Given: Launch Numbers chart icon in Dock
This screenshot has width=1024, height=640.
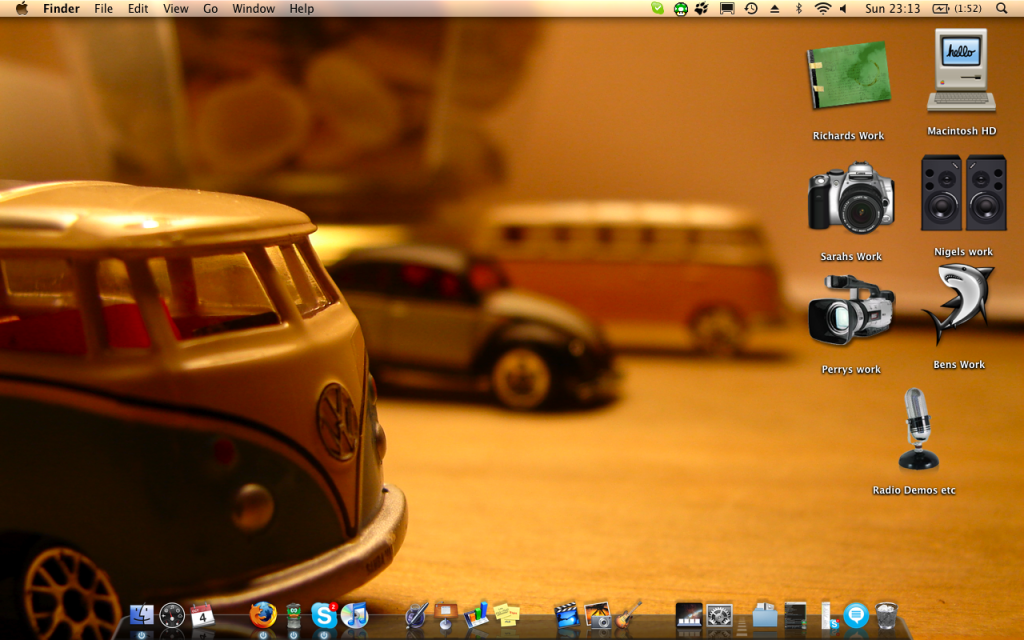Looking at the screenshot, I should pos(476,615).
